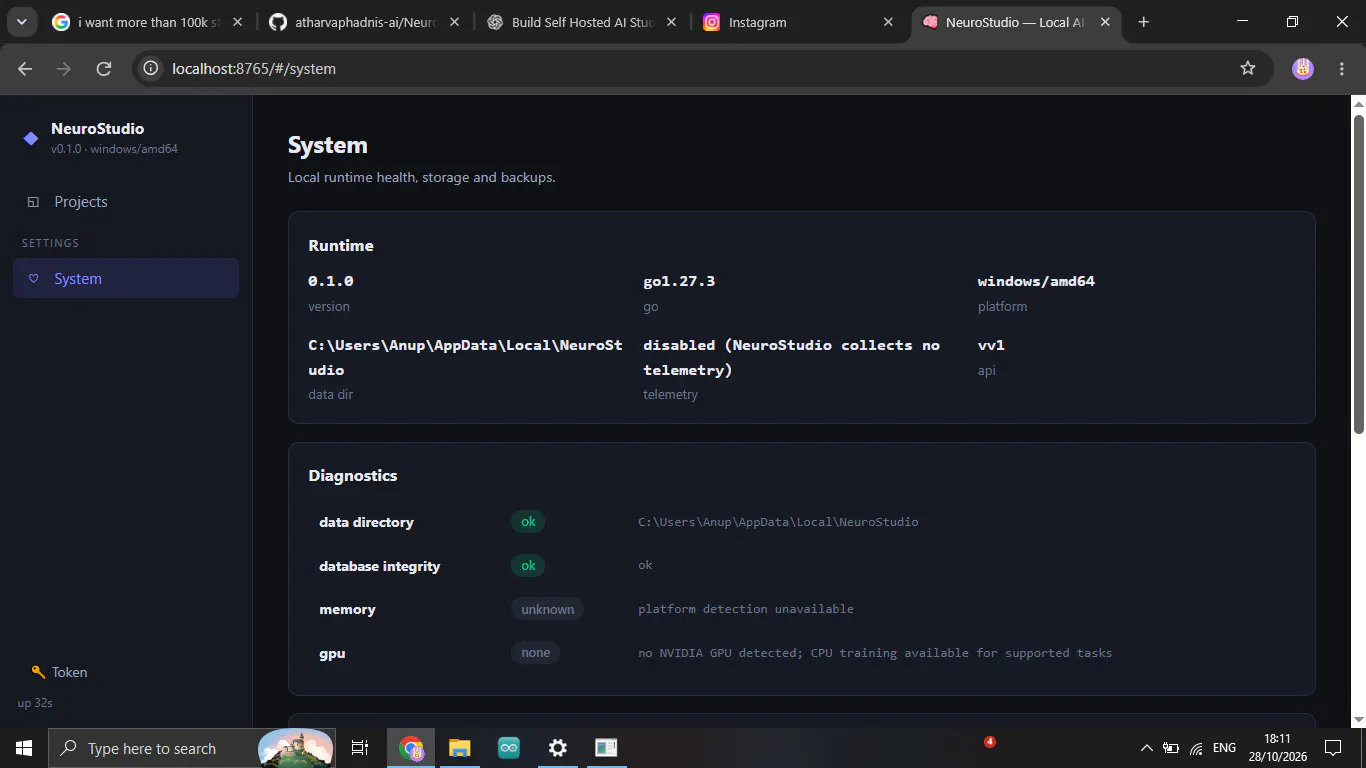Reload the page with the refresh icon

click(x=103, y=68)
